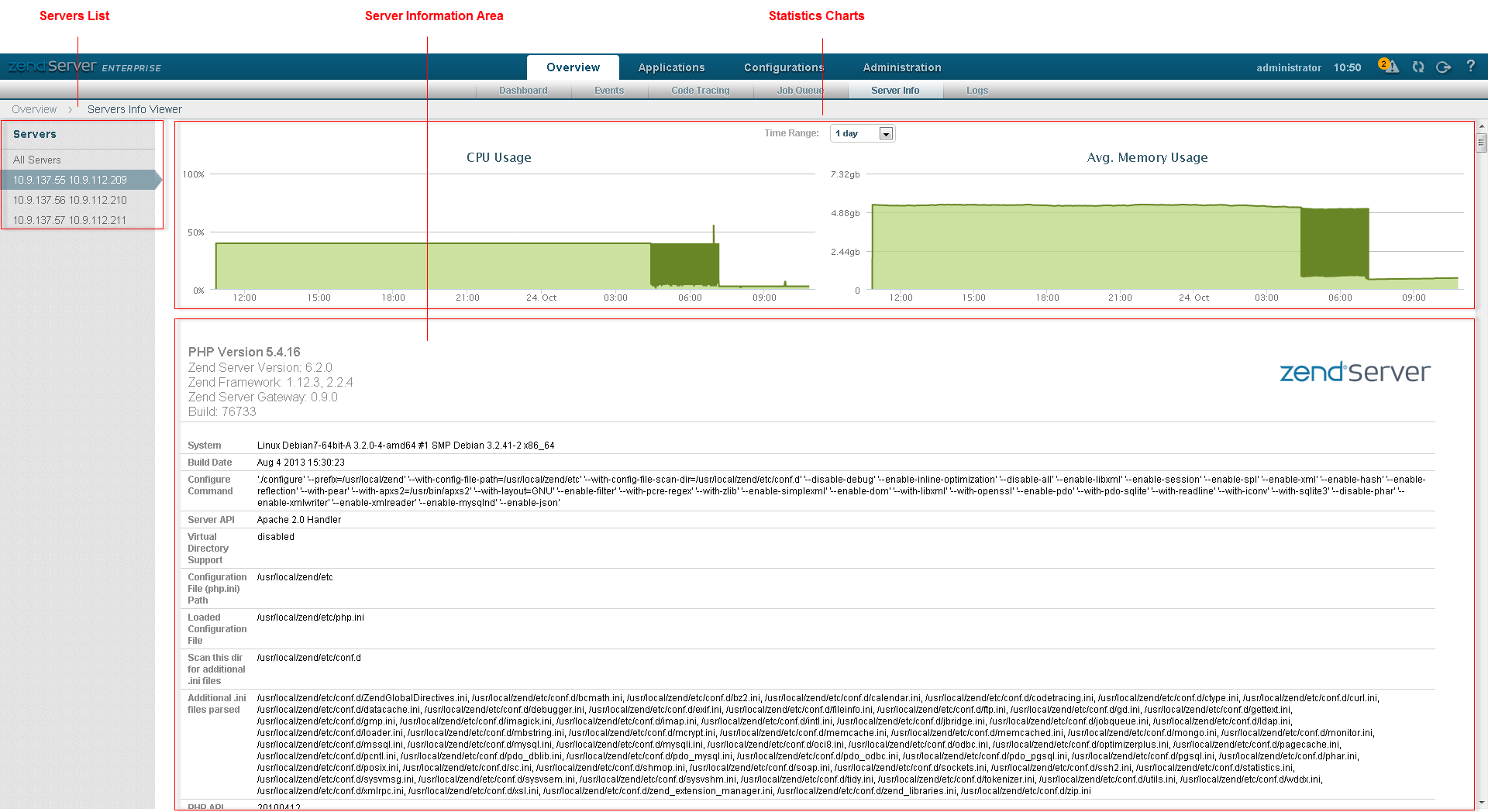Select server 10.9.137.56 in list
Screen dimensions: 1488x812
tap(70, 200)
